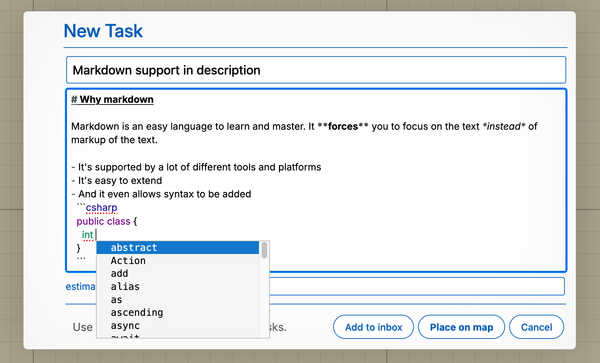Select 'ascending' from the autocomplete list
Screen dimensions: 600x363
(178, 313)
